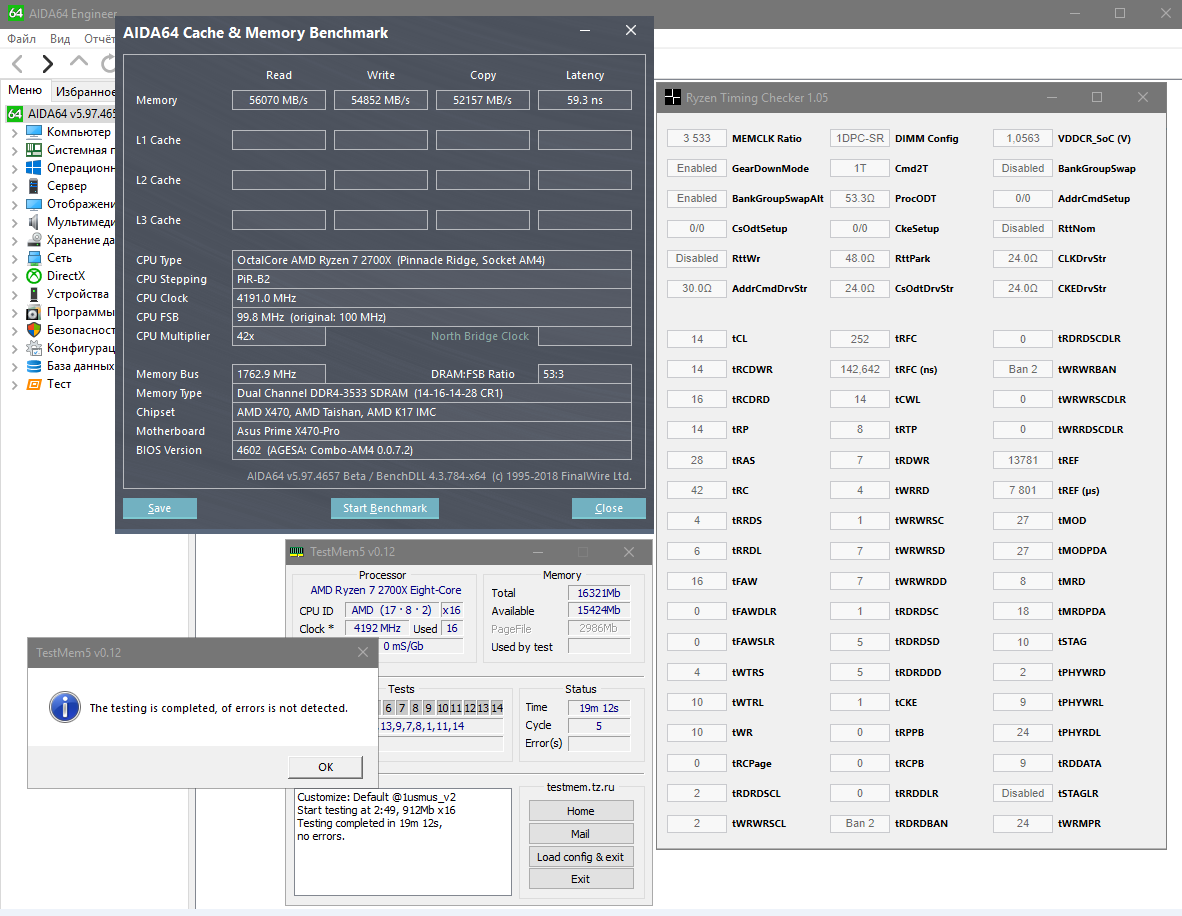This screenshot has height=916, width=1182.
Task: Click the AIDA64 v5.97 root node icon
Action: point(15,114)
